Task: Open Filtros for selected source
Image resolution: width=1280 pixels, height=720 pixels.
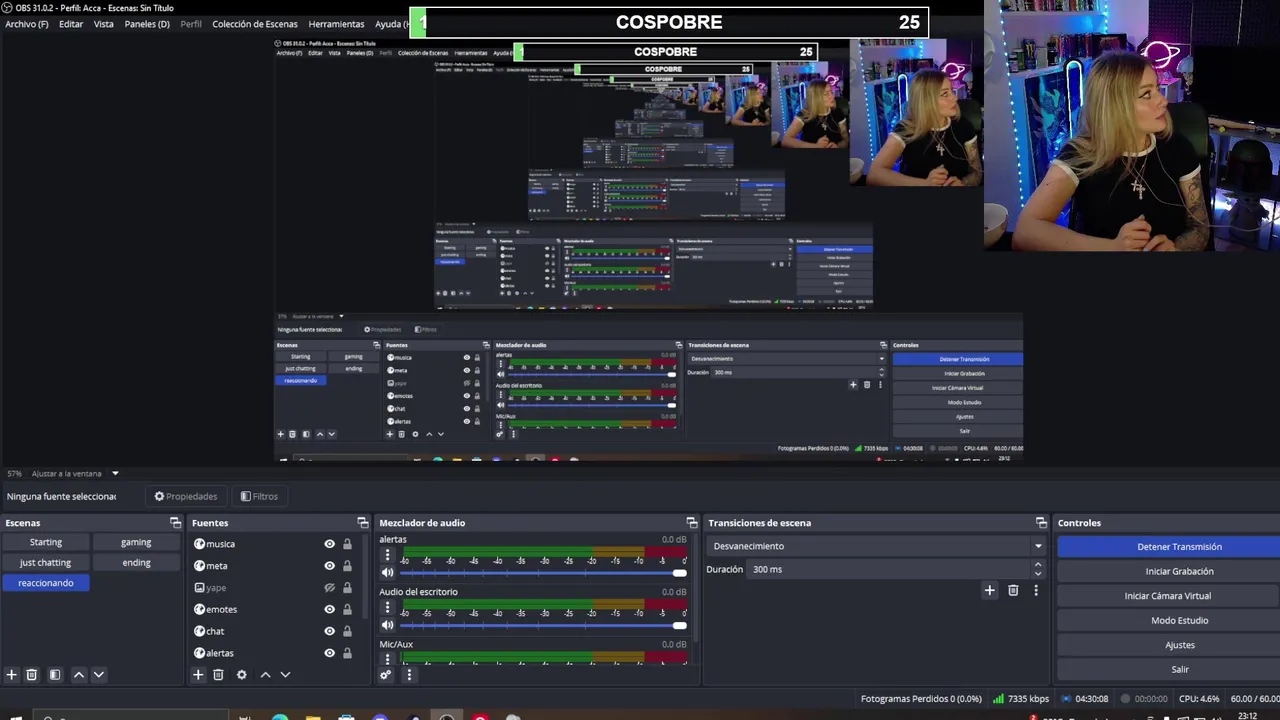Action: (259, 496)
